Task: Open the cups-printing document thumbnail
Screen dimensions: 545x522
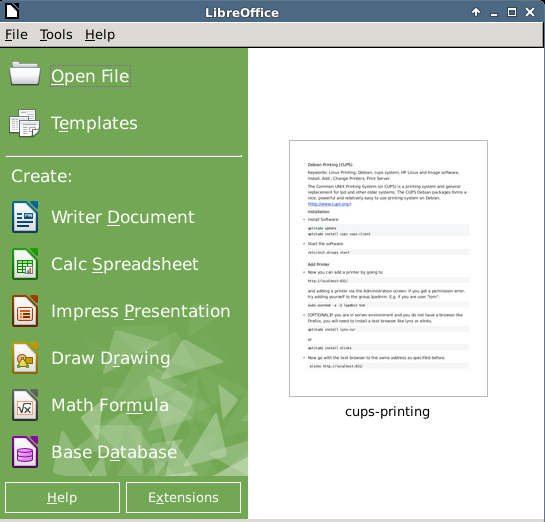Action: (388, 268)
